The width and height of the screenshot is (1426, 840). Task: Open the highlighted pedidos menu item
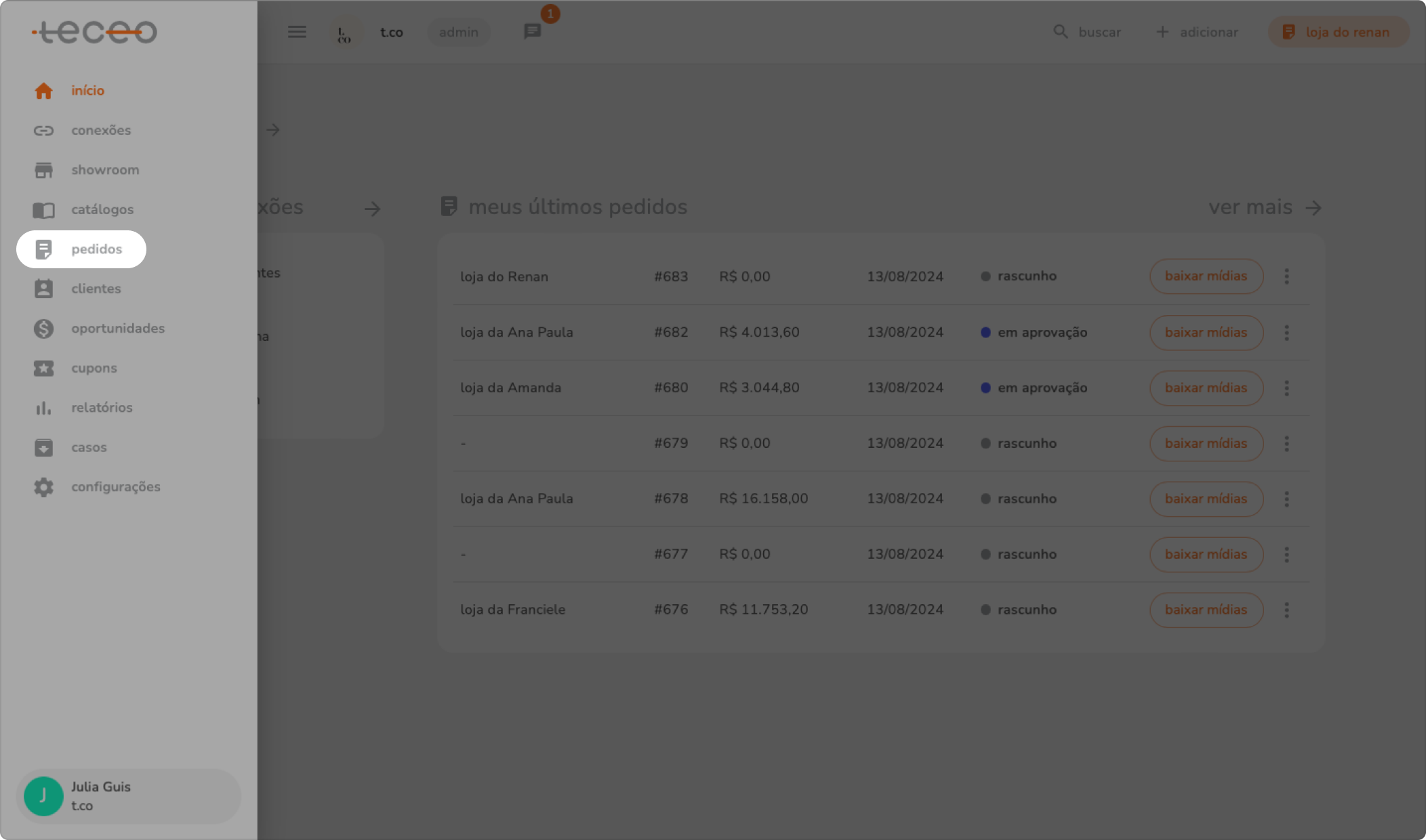tap(81, 249)
